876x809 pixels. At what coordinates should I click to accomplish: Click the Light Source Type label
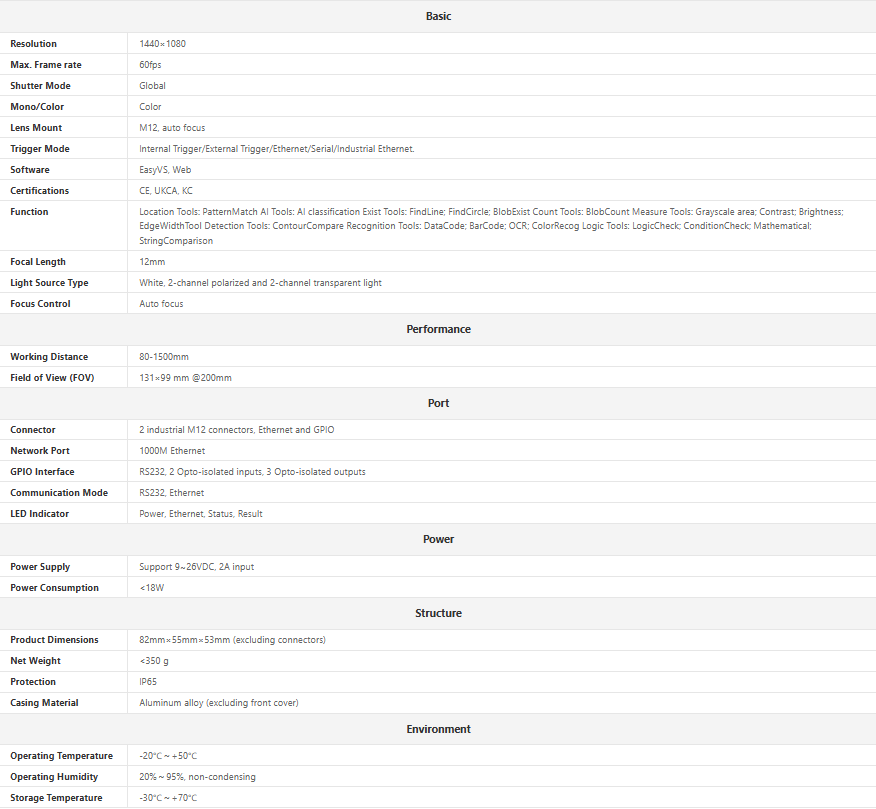(49, 283)
